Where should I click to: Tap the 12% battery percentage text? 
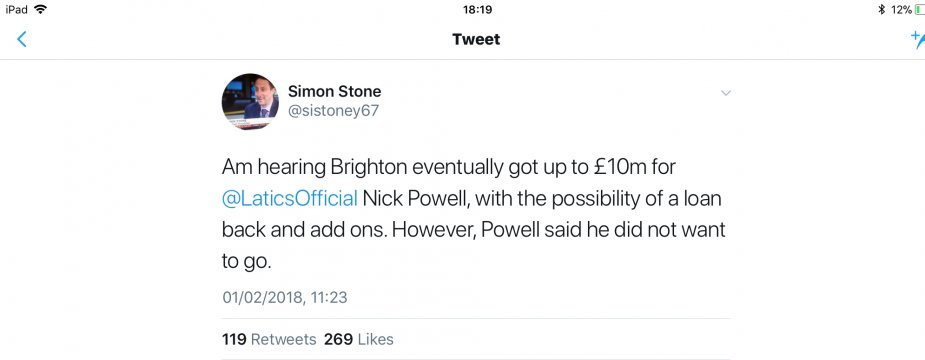point(901,9)
